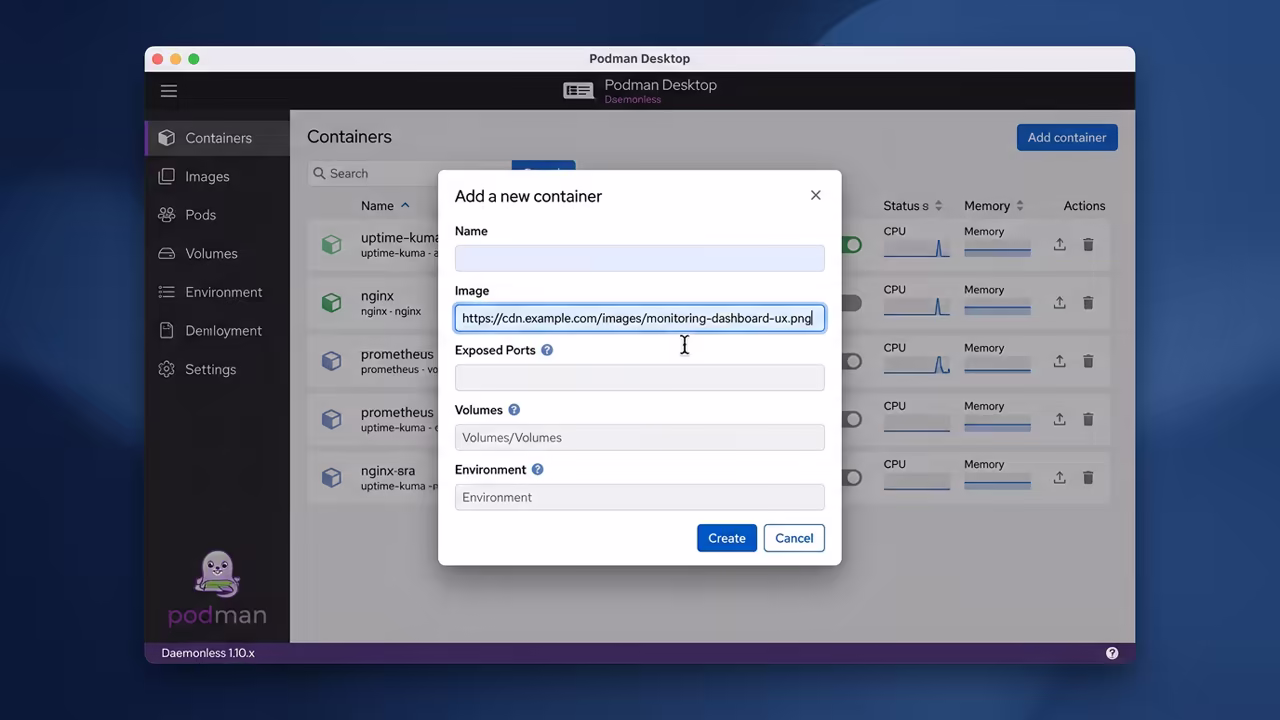This screenshot has height=720, width=1280.
Task: Open the Containers section in sidebar
Action: (x=218, y=138)
